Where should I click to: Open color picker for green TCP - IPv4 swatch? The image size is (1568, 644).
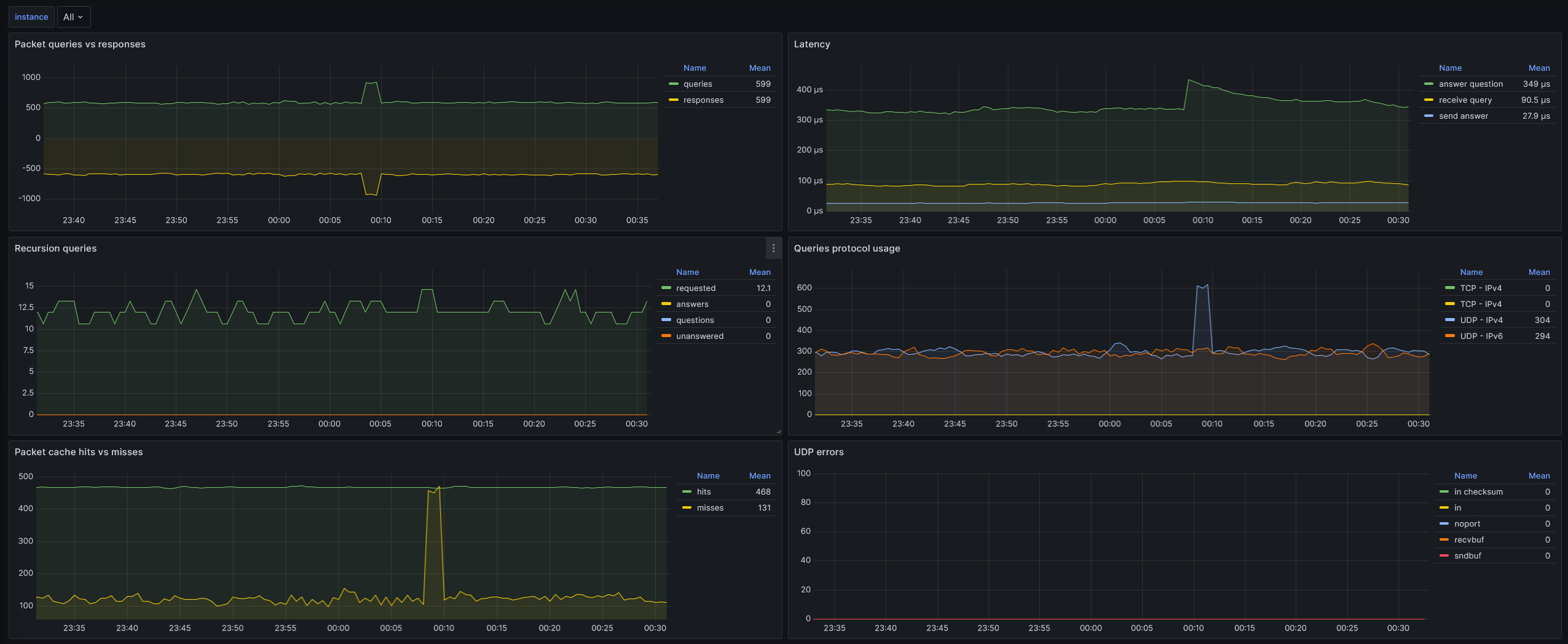point(1450,288)
